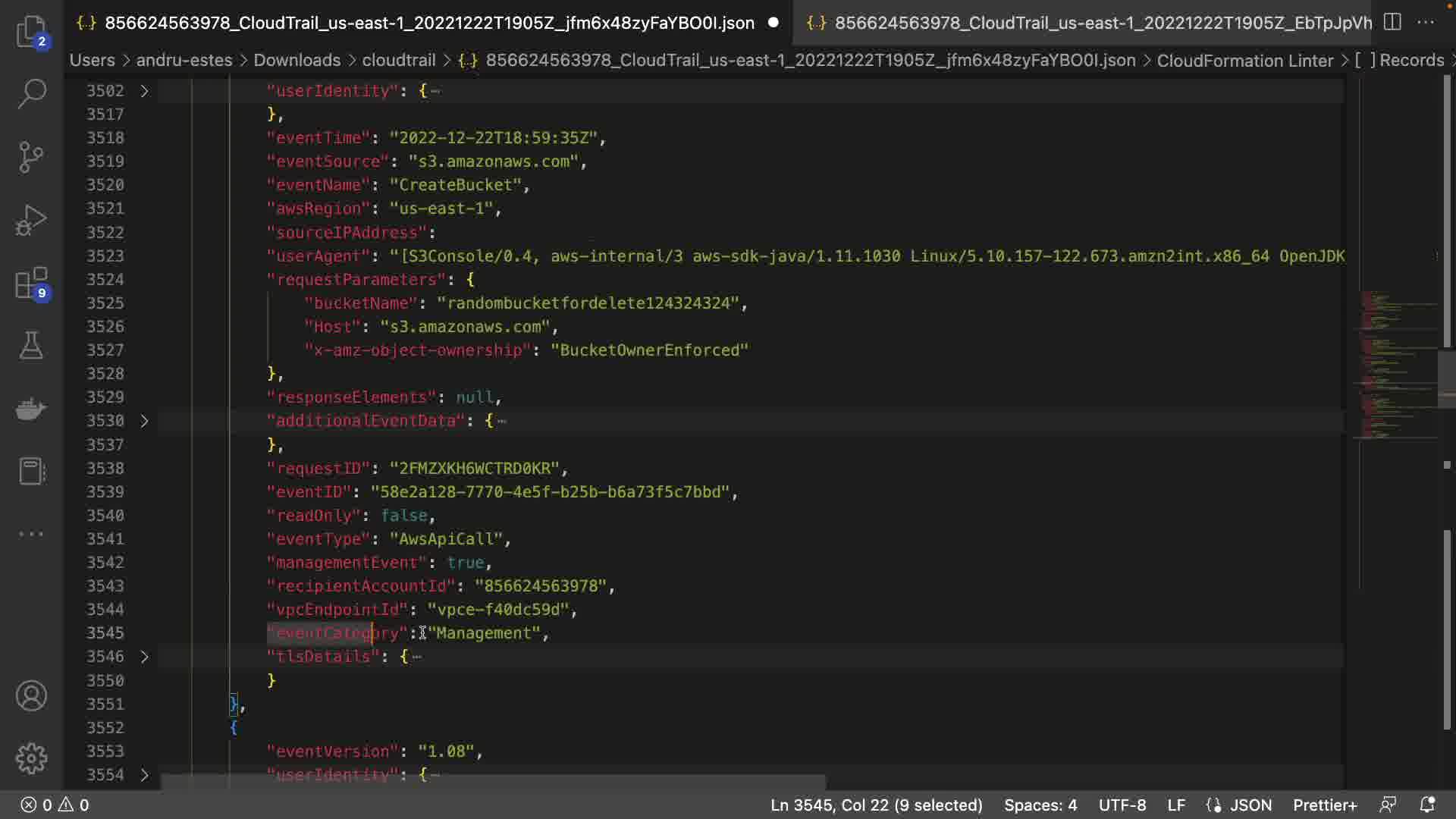Open Source Control view icon
1456x819 pixels.
31,157
